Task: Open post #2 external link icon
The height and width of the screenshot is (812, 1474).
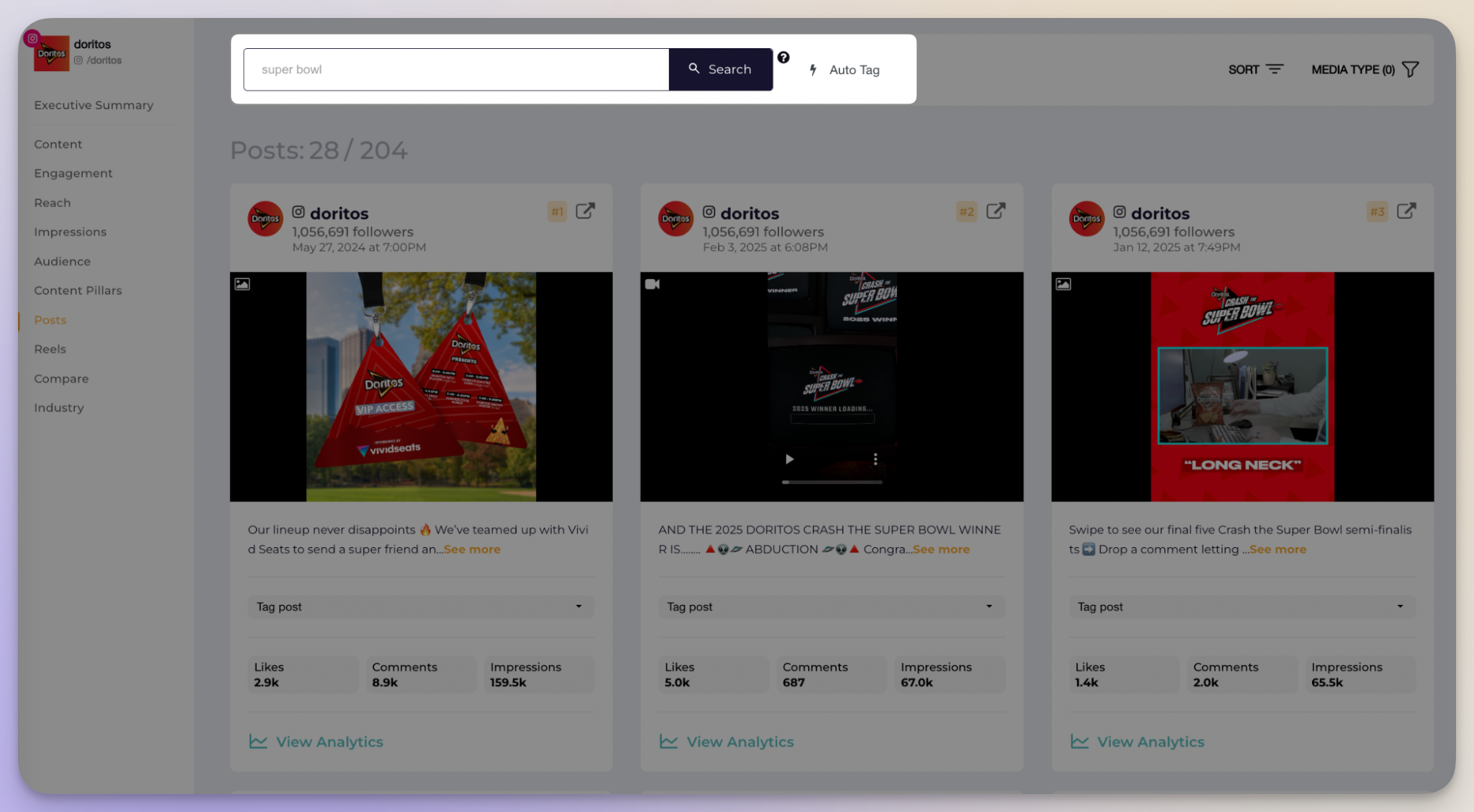Action: pyautogui.click(x=996, y=211)
